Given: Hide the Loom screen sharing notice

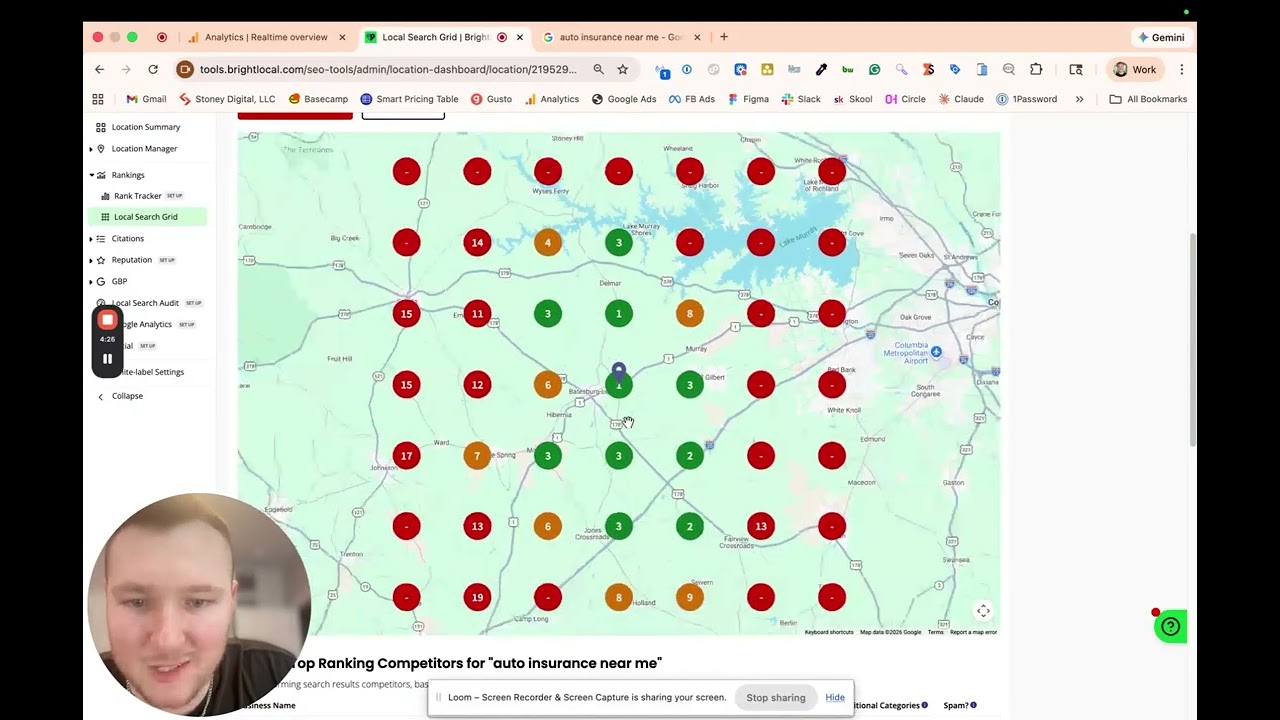Looking at the screenshot, I should pos(835,698).
